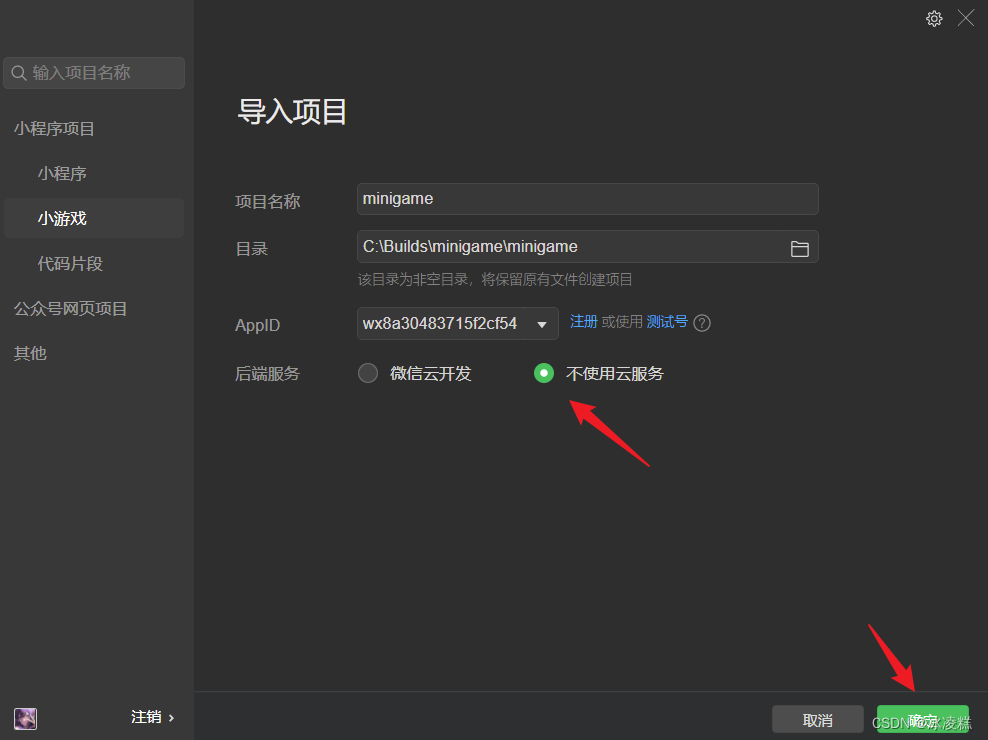Click the chevron beside 注销

[x=171, y=718]
